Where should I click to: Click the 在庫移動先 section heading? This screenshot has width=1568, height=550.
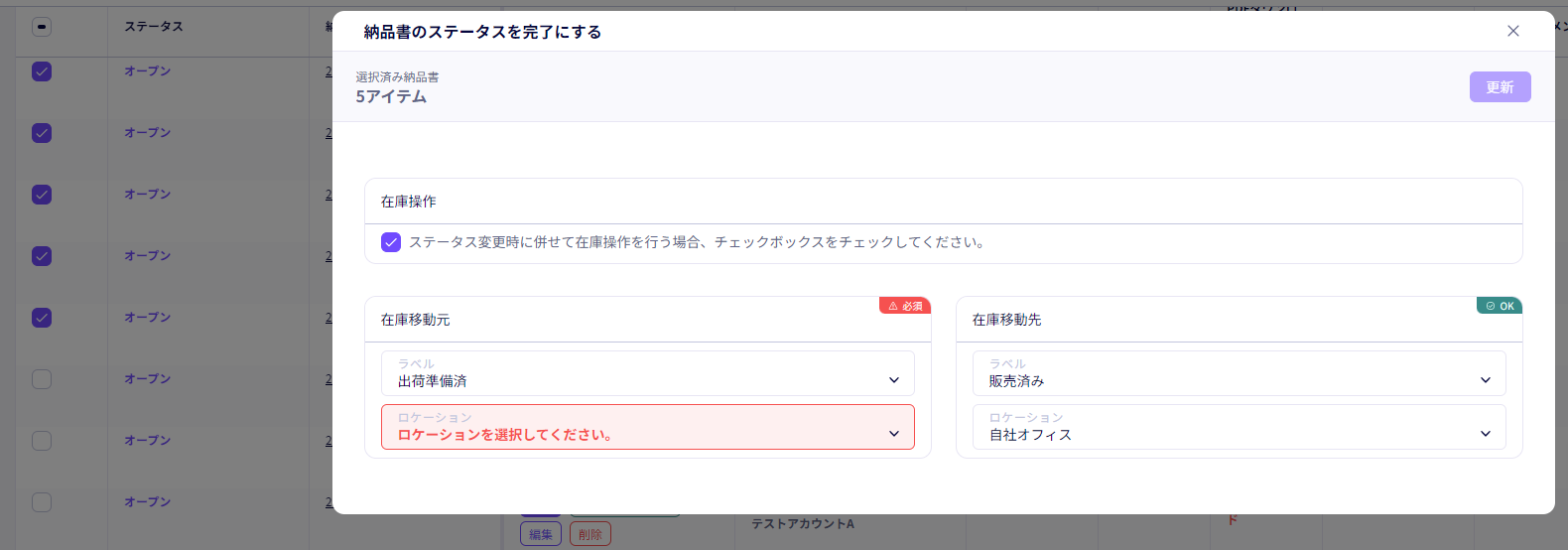(1007, 320)
